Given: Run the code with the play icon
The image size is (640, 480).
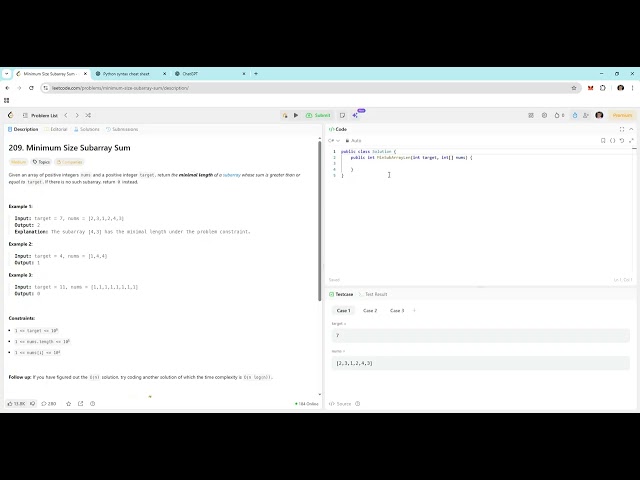Looking at the screenshot, I should point(296,116).
